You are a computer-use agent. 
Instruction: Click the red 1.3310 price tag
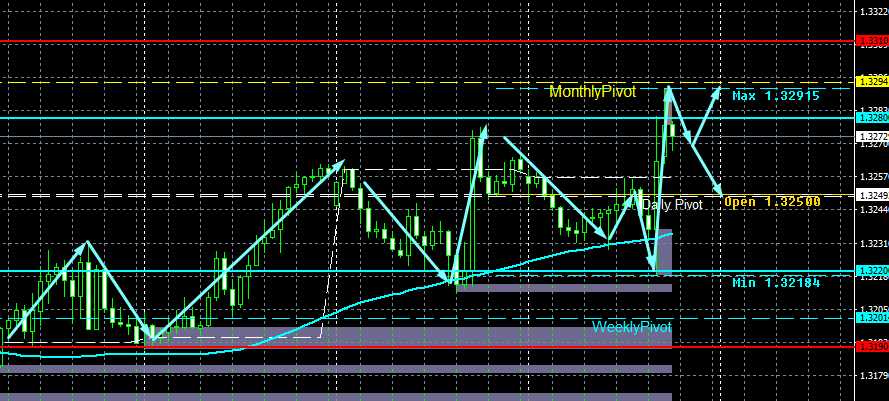tap(872, 41)
